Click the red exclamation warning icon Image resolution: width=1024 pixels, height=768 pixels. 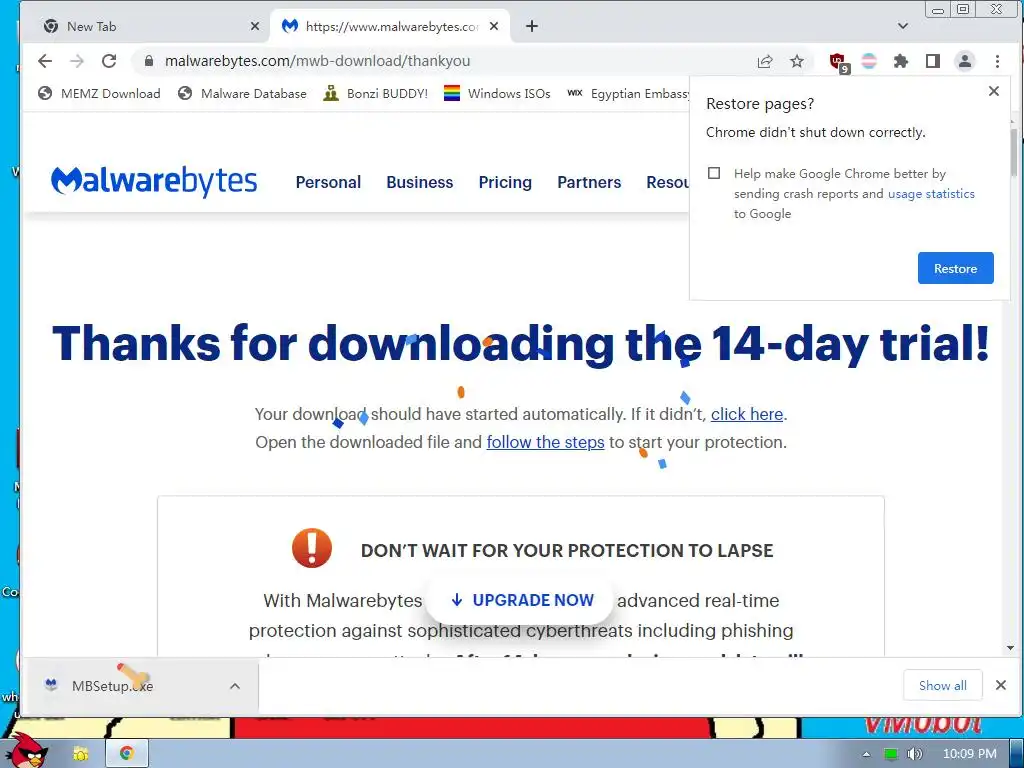point(312,548)
